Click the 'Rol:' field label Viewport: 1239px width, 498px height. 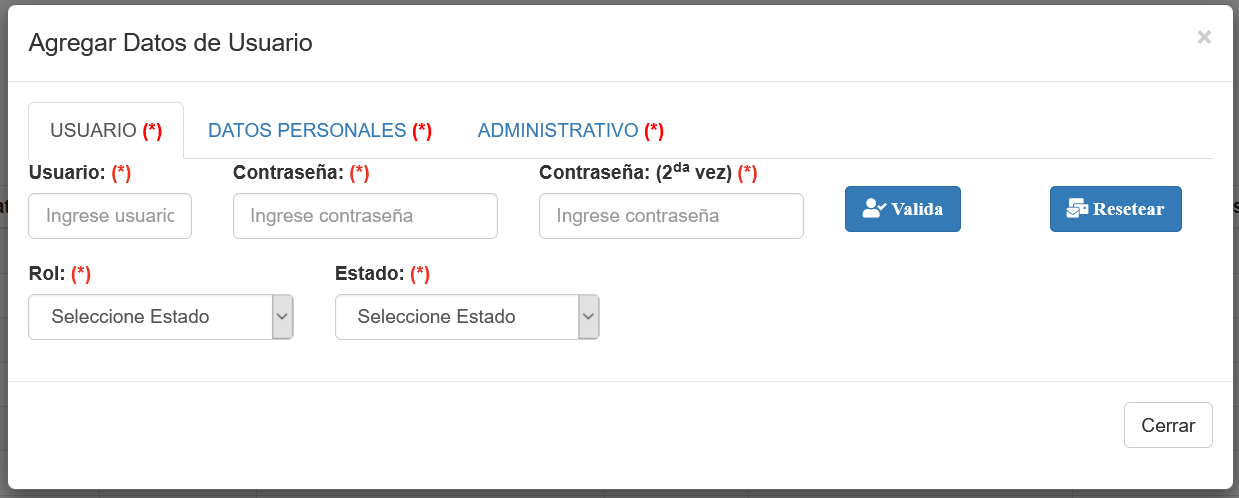48,273
